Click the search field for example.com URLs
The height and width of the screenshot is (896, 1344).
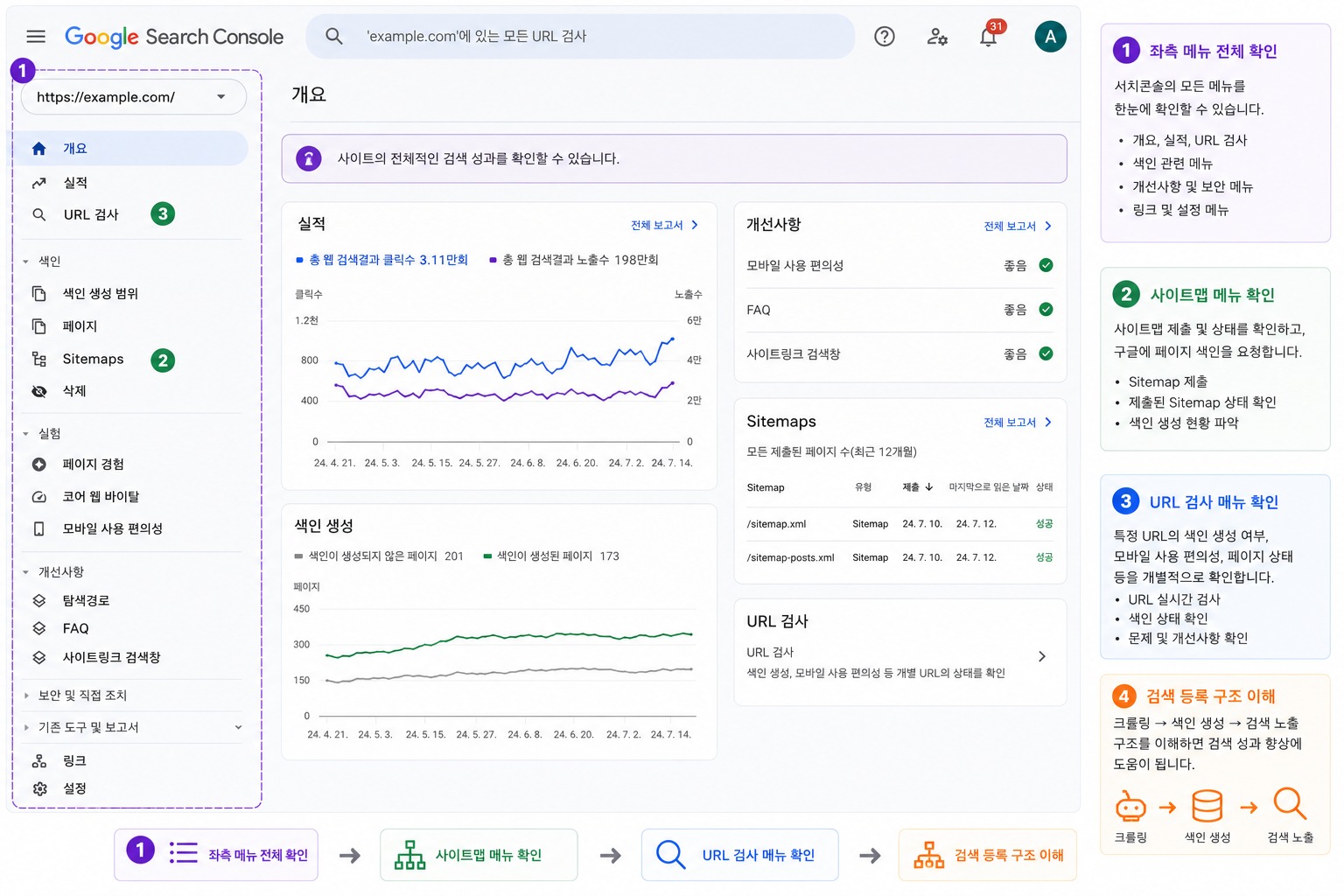coord(580,36)
